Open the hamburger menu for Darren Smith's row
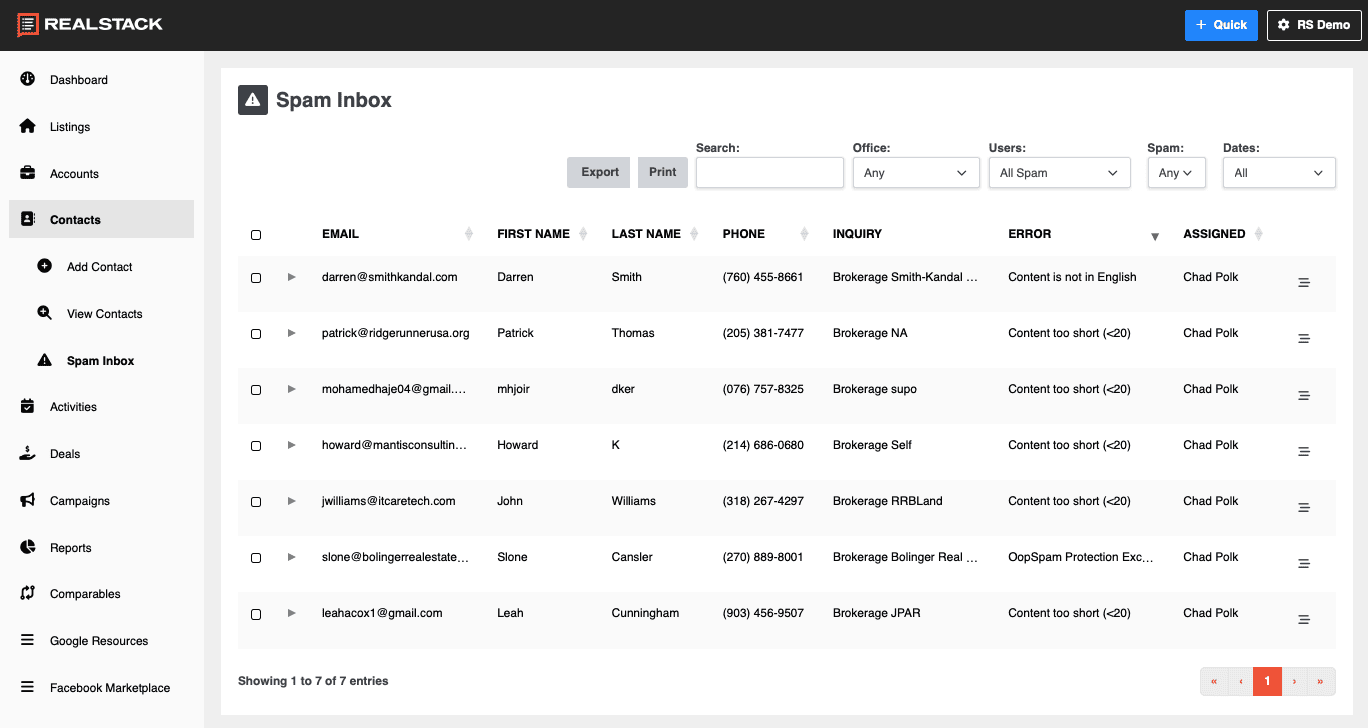The height and width of the screenshot is (728, 1368). 1303,283
